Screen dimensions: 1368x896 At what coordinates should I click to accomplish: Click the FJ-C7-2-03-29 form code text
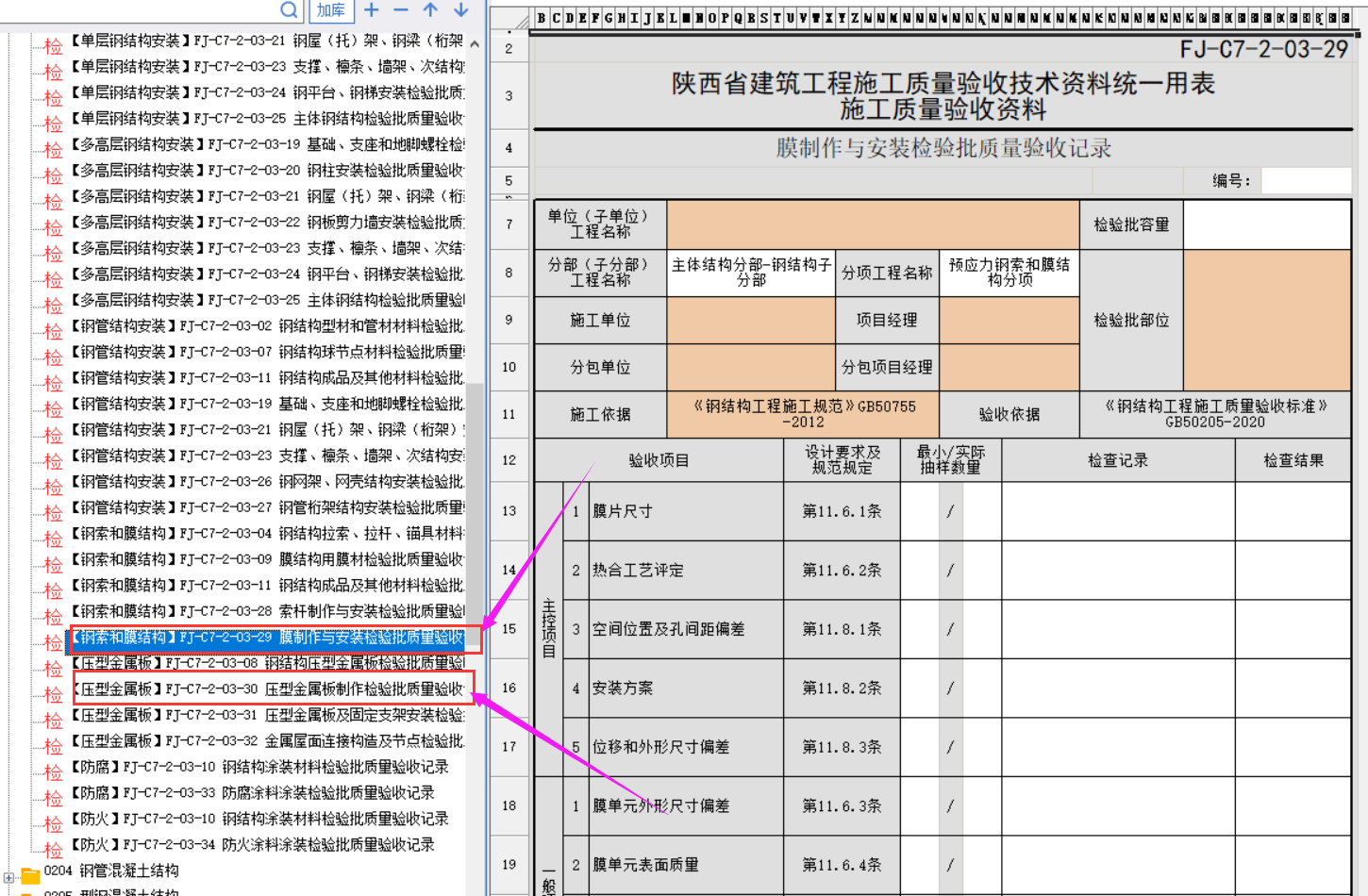point(1264,50)
